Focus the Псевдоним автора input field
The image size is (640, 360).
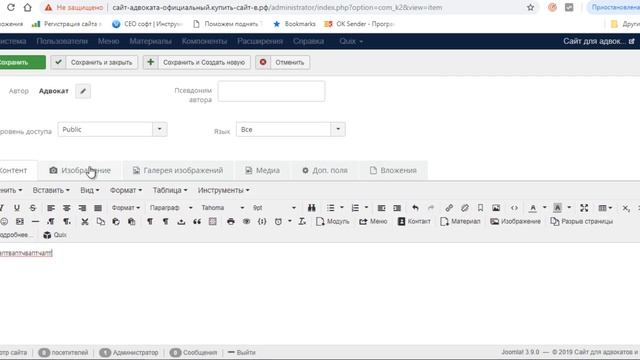[271, 91]
